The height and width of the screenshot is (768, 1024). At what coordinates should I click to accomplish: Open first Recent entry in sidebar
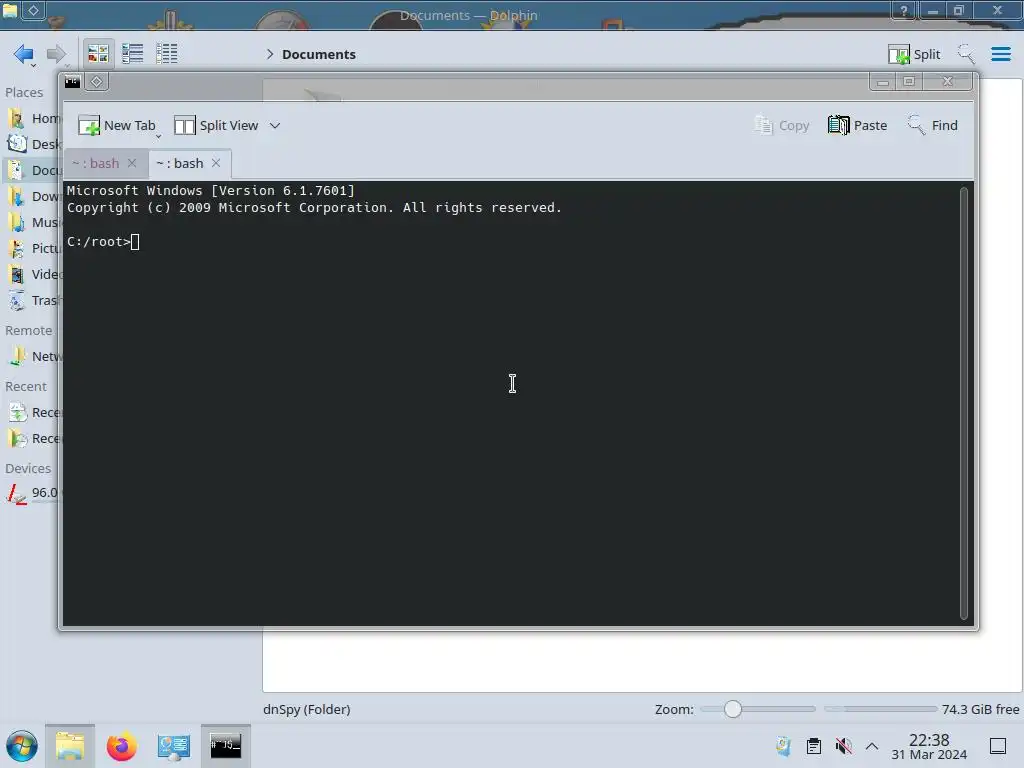[x=35, y=413]
